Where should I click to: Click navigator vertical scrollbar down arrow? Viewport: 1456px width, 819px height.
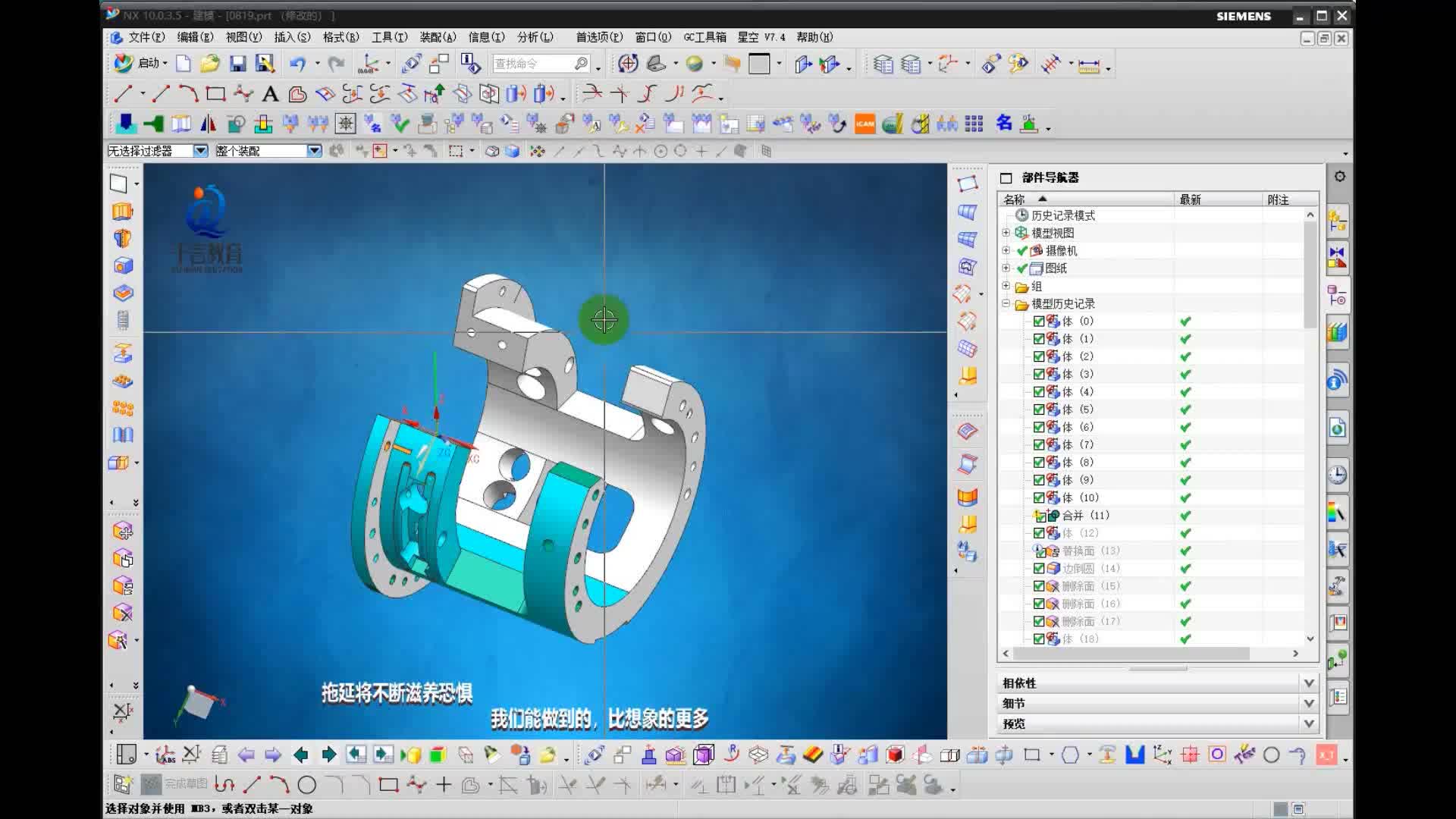1310,639
